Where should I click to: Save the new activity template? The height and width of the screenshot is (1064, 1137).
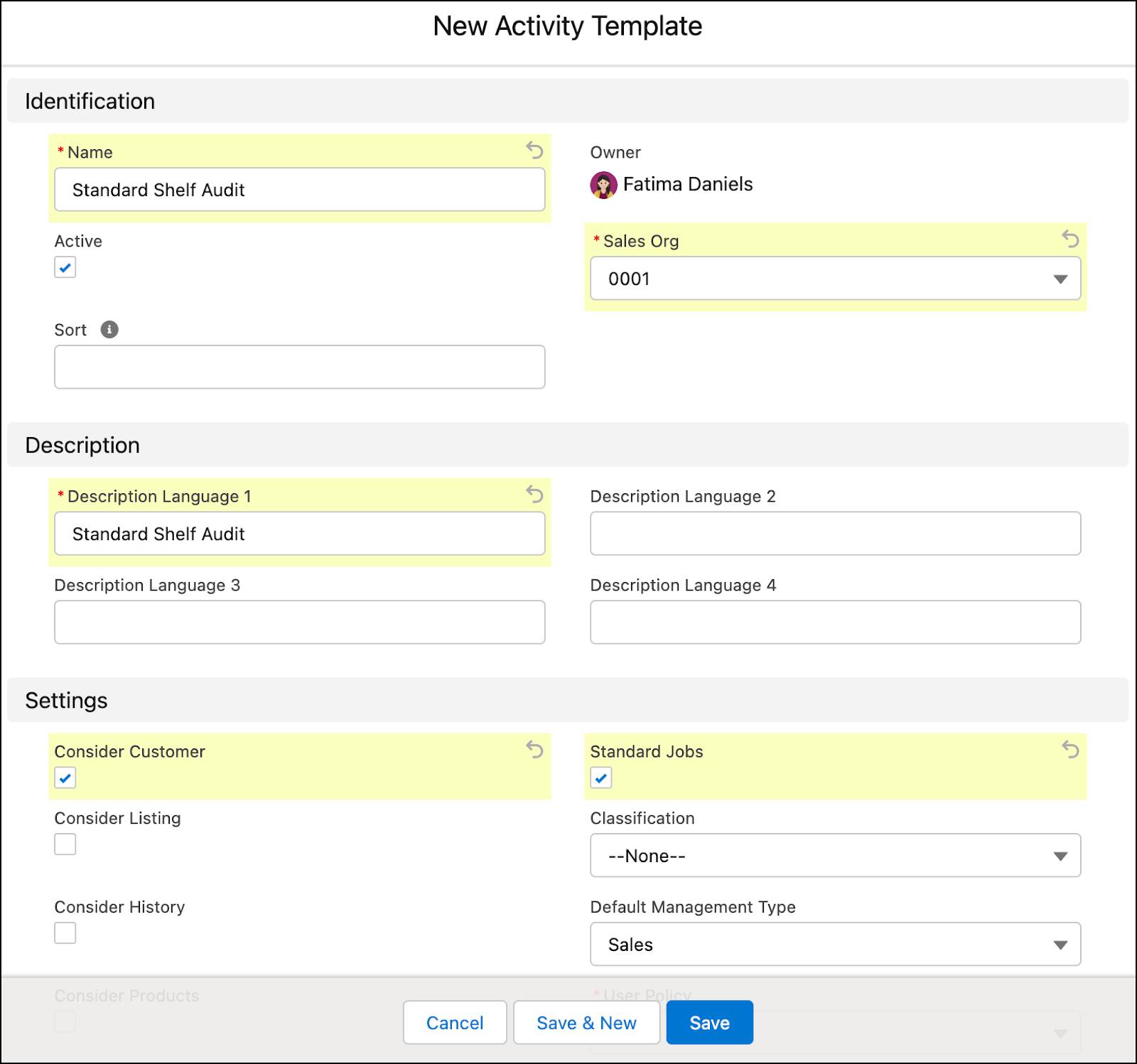click(709, 1023)
